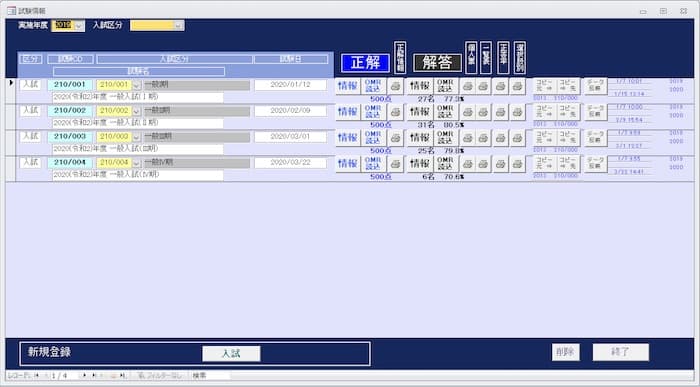
Task: Click the 検索 search field
Action: [210, 376]
